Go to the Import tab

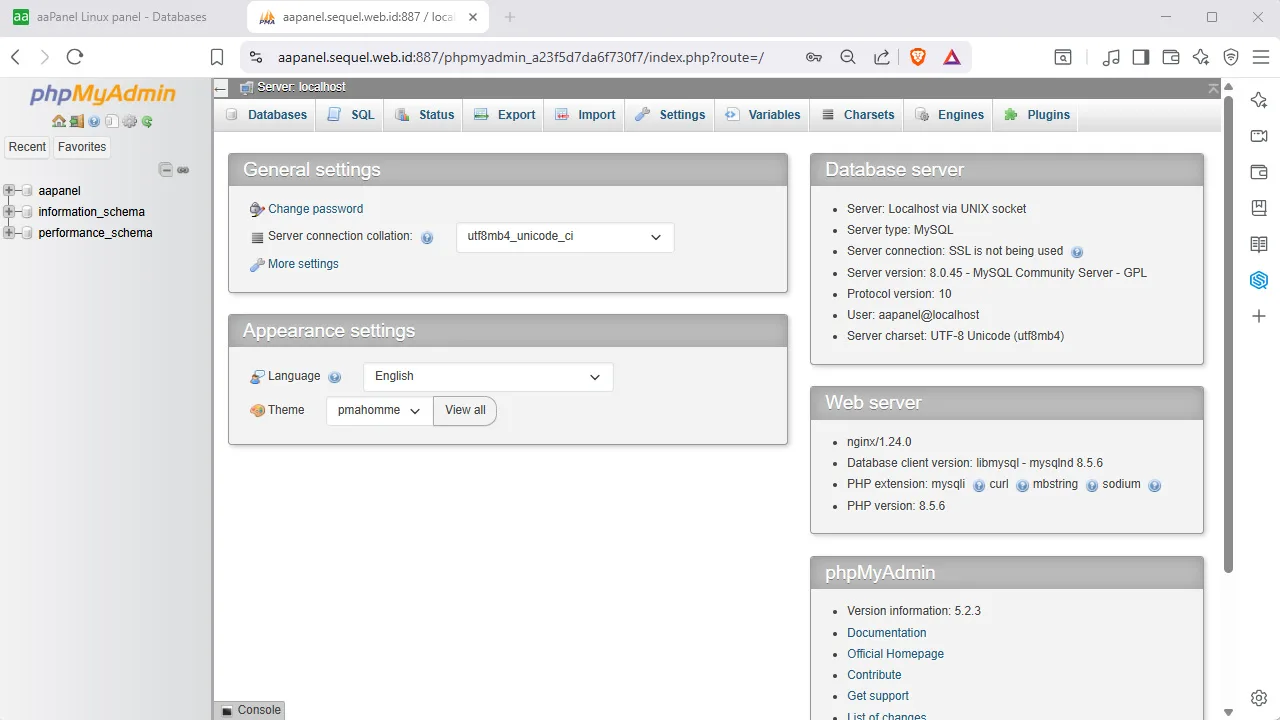585,115
